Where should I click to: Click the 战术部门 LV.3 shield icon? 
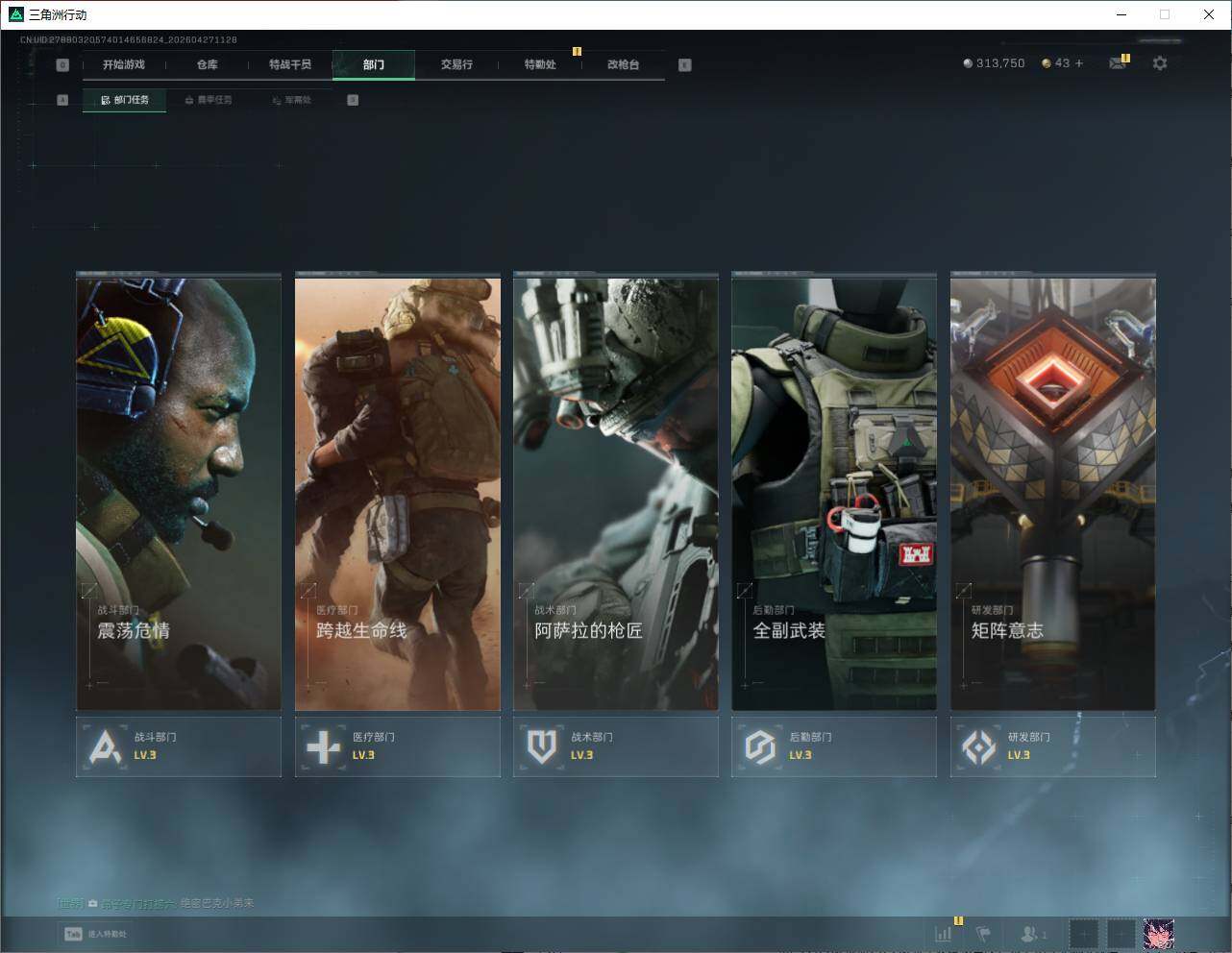(x=542, y=746)
